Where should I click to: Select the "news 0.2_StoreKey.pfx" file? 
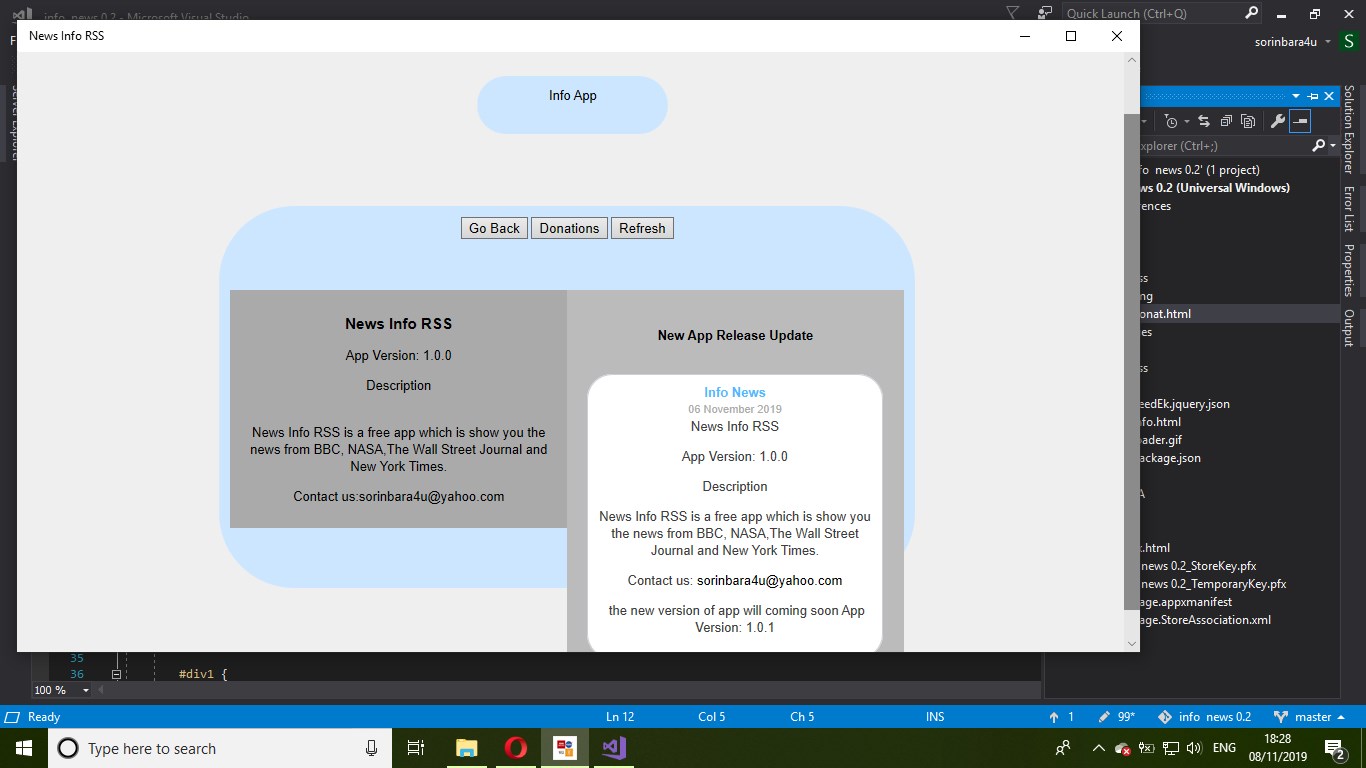[1198, 566]
